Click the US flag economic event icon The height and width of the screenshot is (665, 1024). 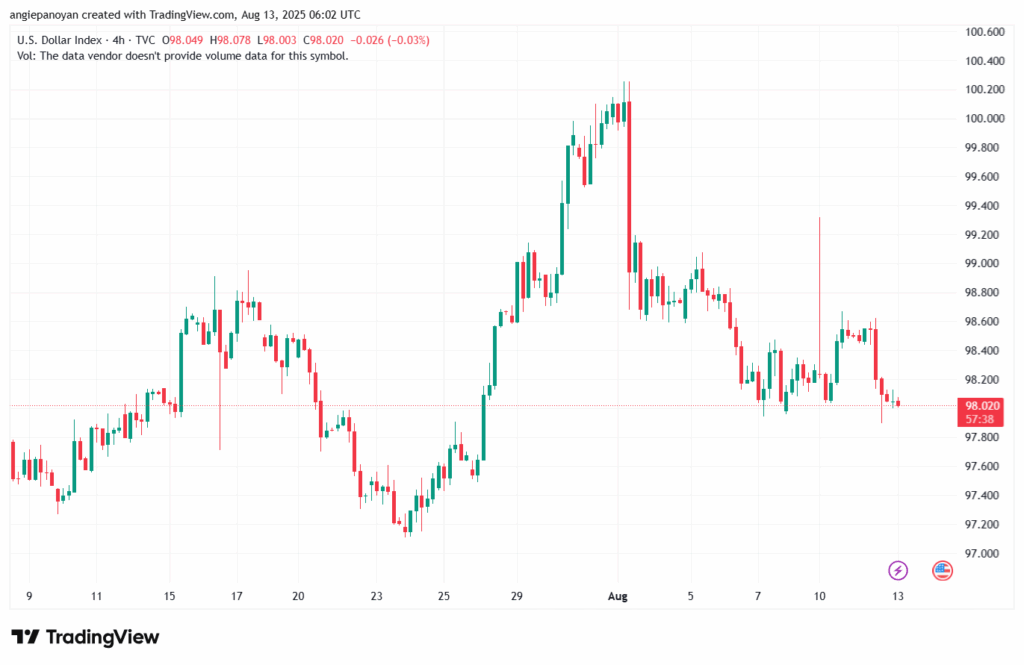coord(942,571)
